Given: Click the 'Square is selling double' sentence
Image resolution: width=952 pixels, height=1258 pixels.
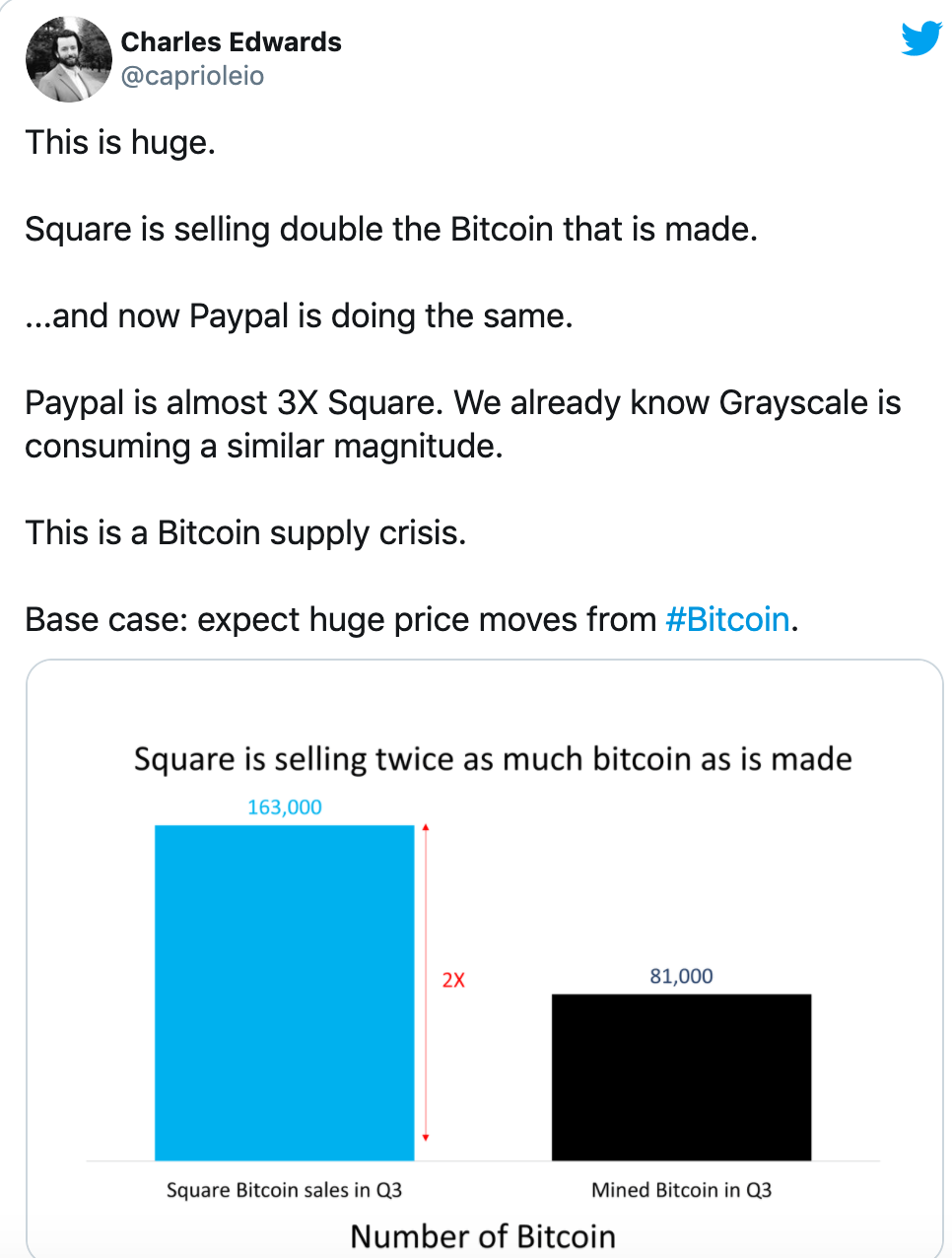Looking at the screenshot, I should [391, 230].
